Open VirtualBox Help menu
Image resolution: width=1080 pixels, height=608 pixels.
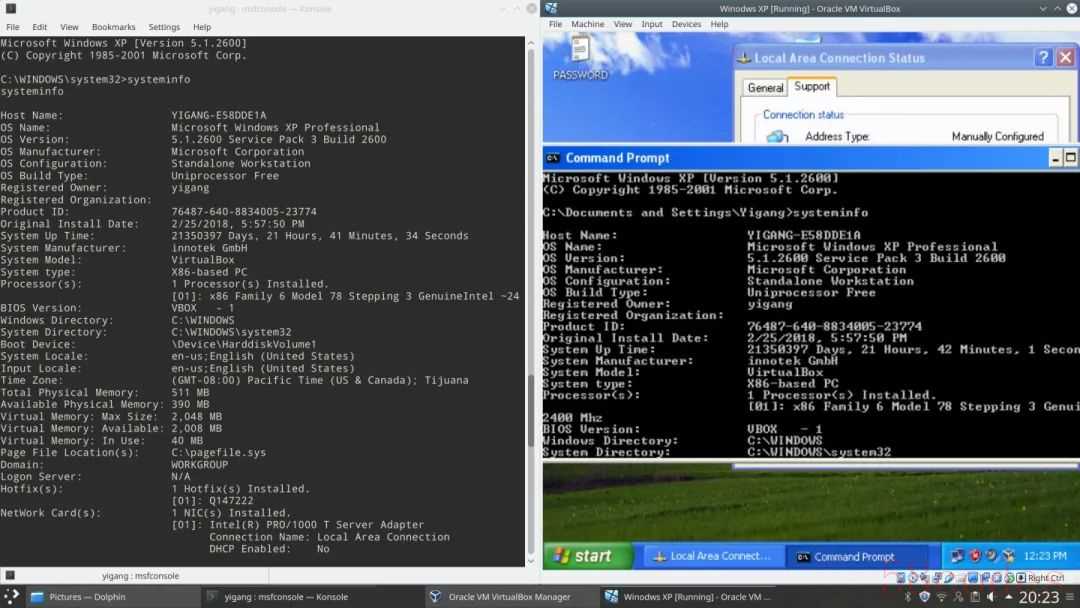pyautogui.click(x=719, y=24)
